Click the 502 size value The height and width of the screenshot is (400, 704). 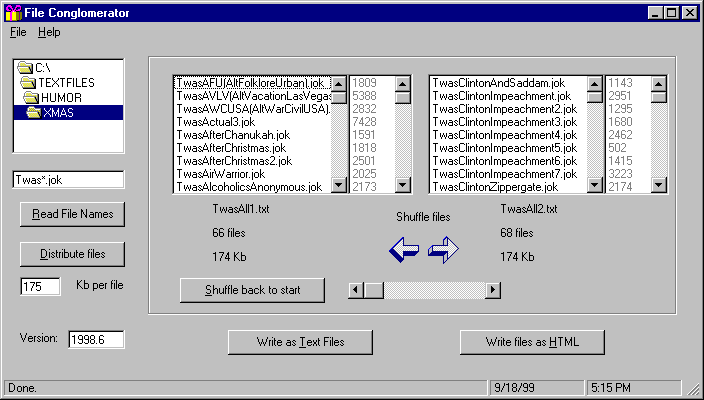pos(617,148)
